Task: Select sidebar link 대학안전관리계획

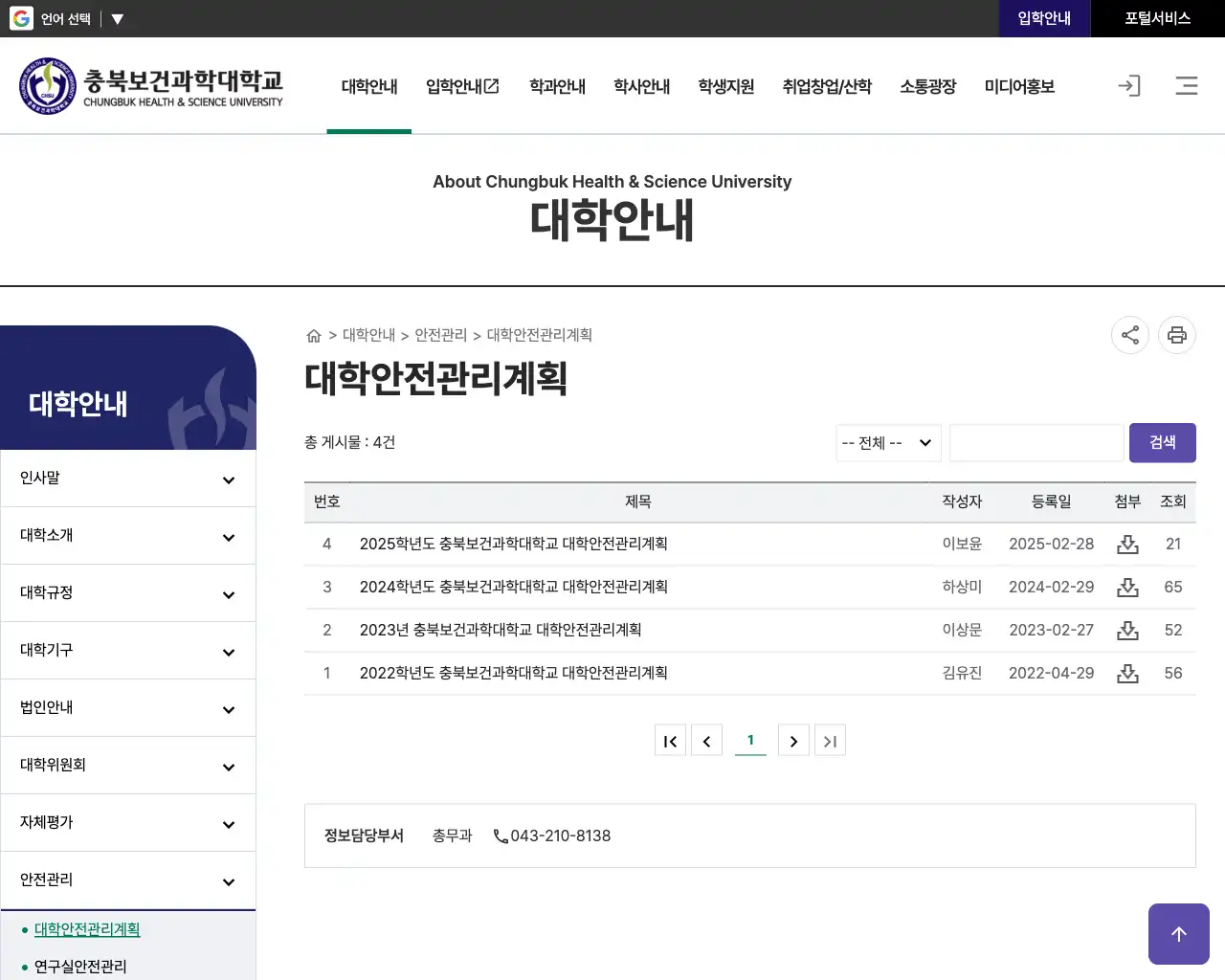Action: (87, 929)
